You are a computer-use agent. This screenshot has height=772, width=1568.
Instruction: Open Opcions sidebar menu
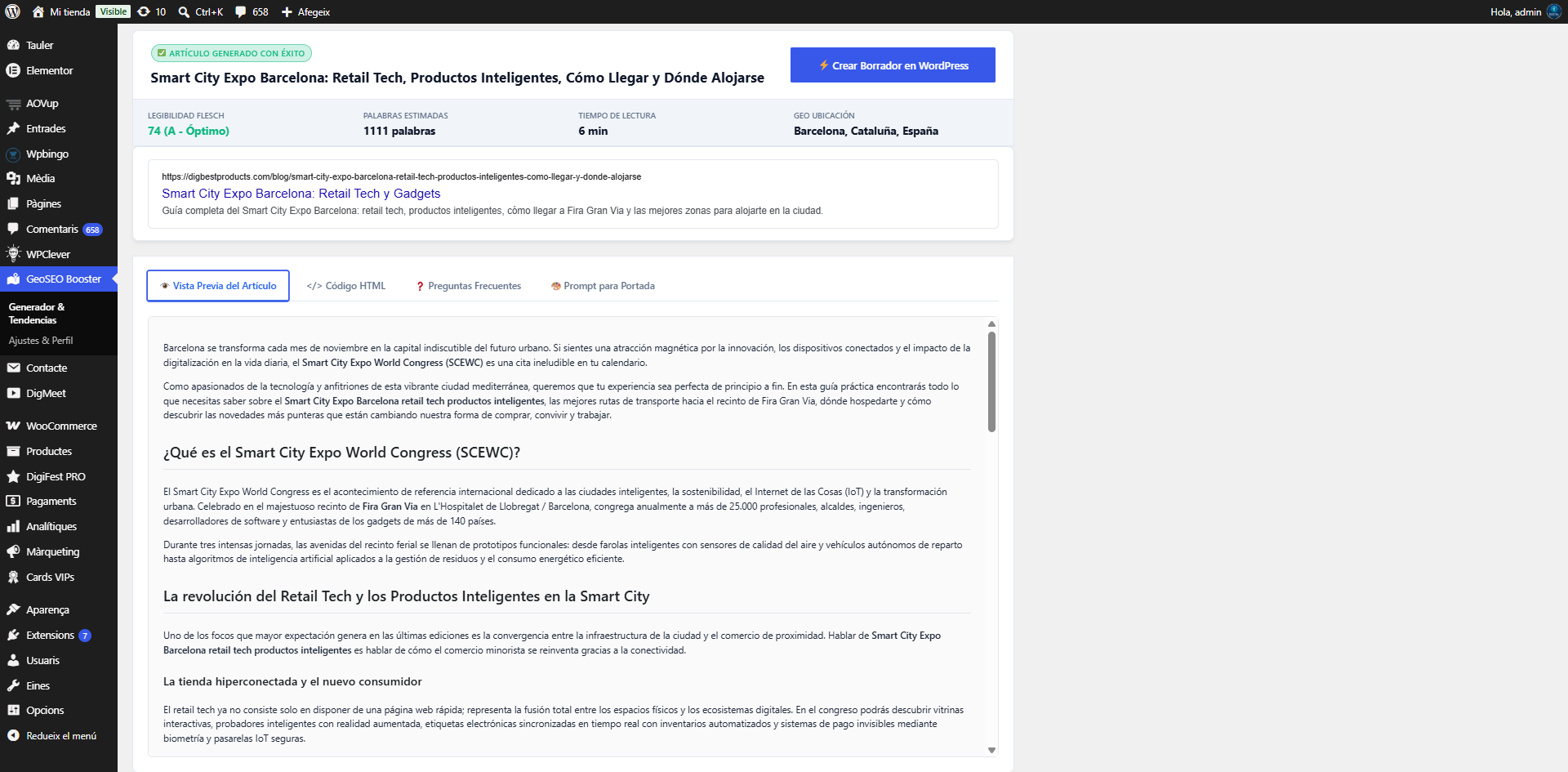point(59,710)
